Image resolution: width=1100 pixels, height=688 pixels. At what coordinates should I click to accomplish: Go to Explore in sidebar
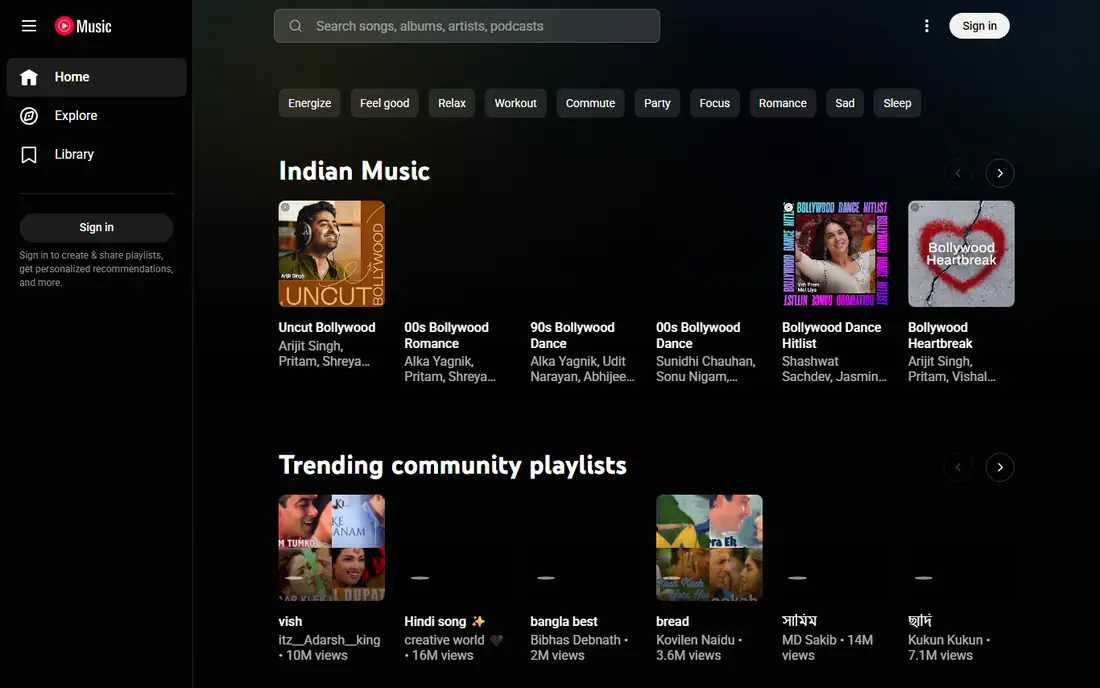(96, 116)
